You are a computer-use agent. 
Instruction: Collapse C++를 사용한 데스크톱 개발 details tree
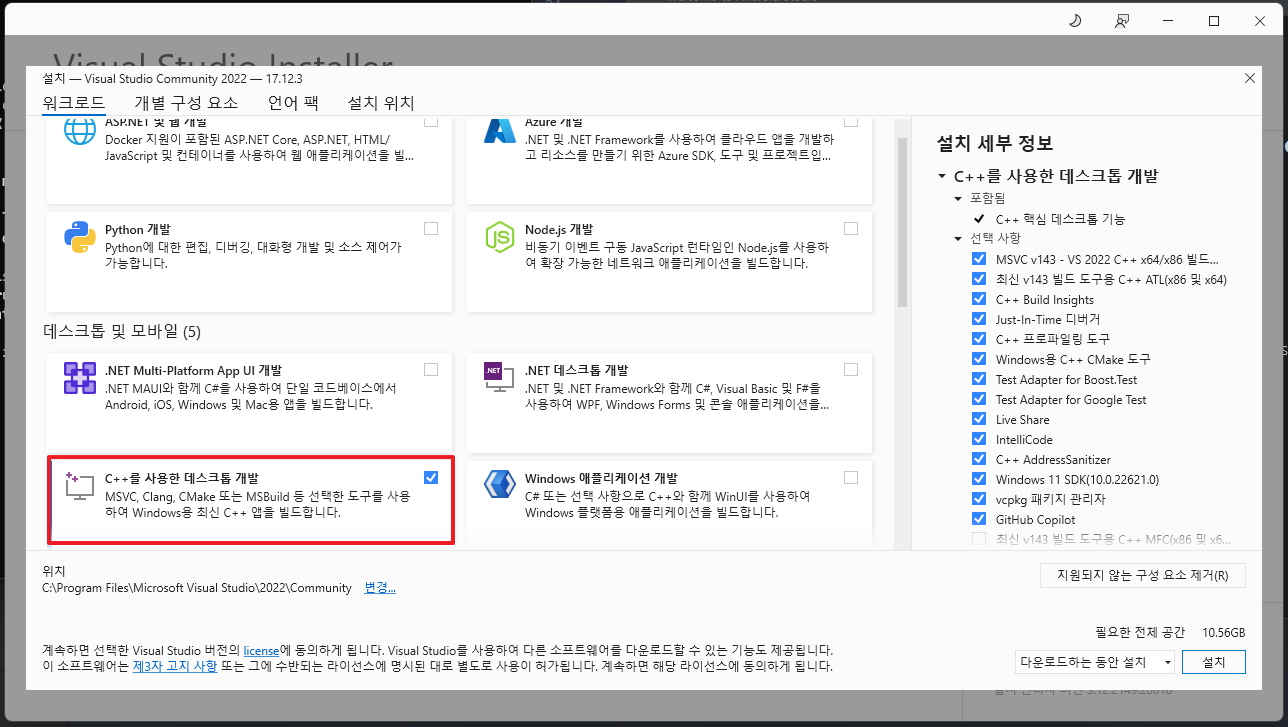point(942,176)
